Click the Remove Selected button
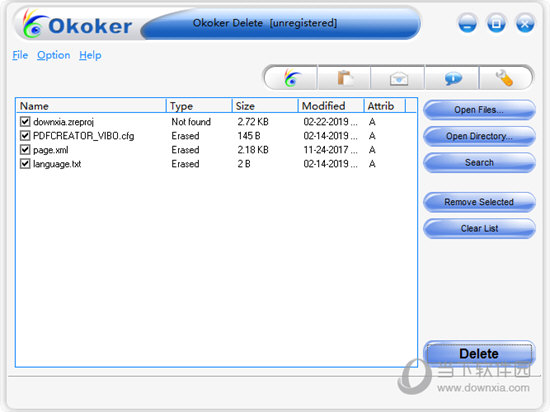Image resolution: width=550 pixels, height=412 pixels. tap(479, 202)
